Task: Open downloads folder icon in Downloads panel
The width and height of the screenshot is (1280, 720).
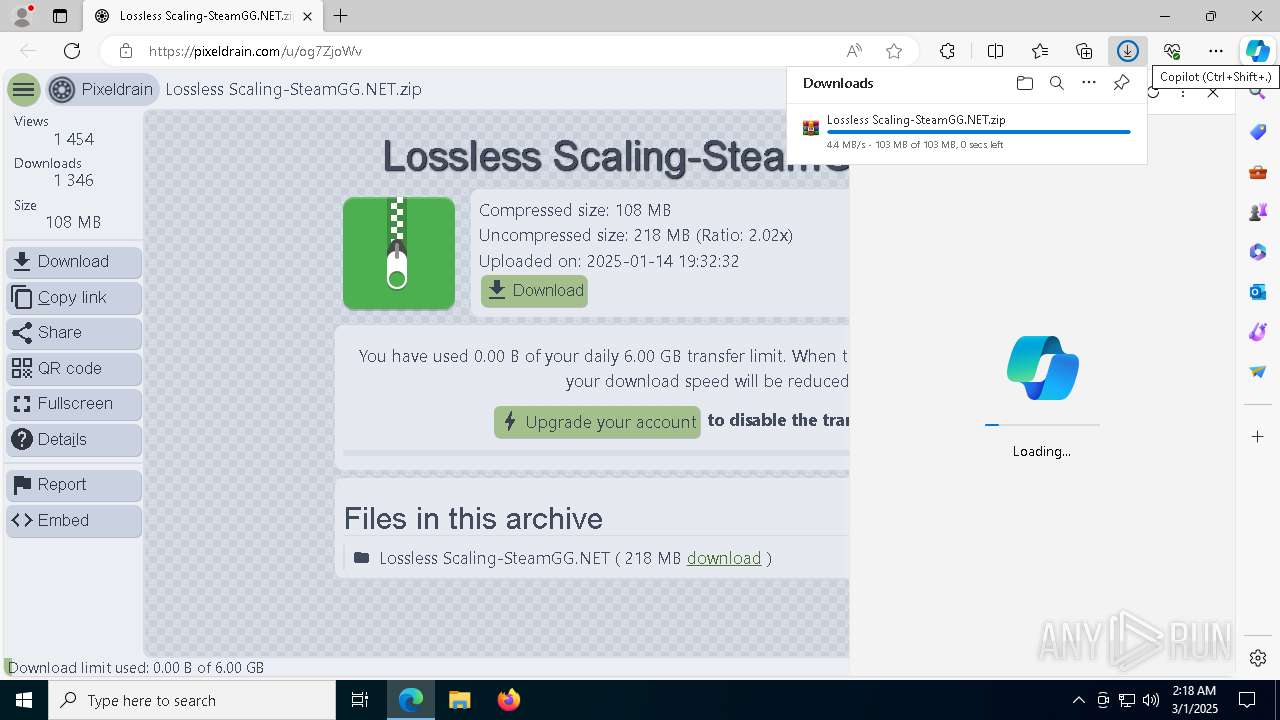Action: click(x=1024, y=83)
